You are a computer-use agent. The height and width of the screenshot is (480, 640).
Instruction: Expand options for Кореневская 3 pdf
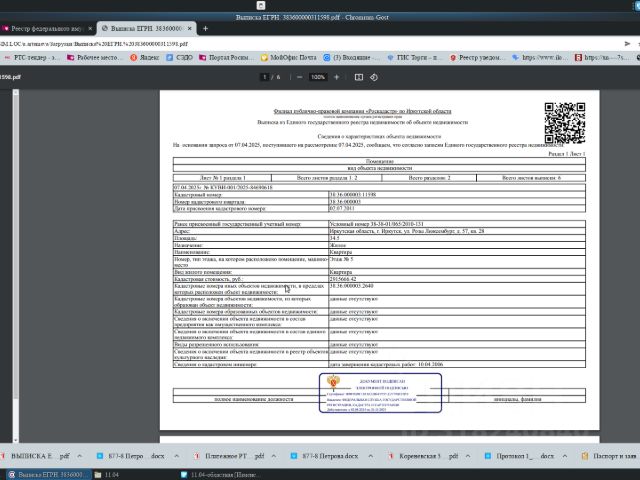click(468, 456)
